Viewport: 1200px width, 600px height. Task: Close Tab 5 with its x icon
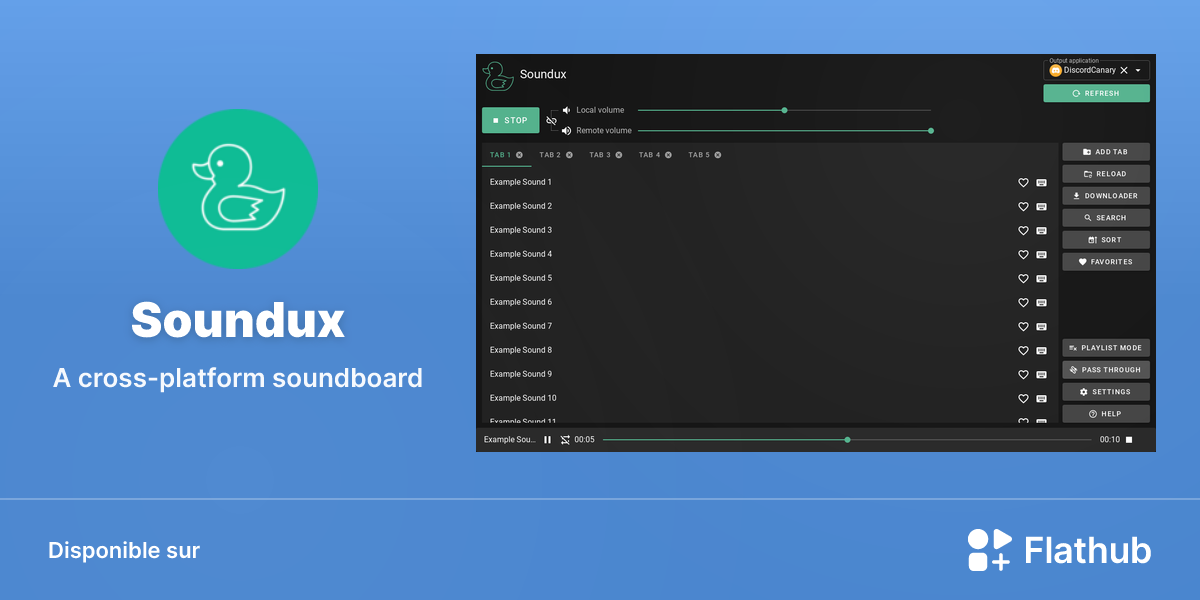click(x=718, y=155)
